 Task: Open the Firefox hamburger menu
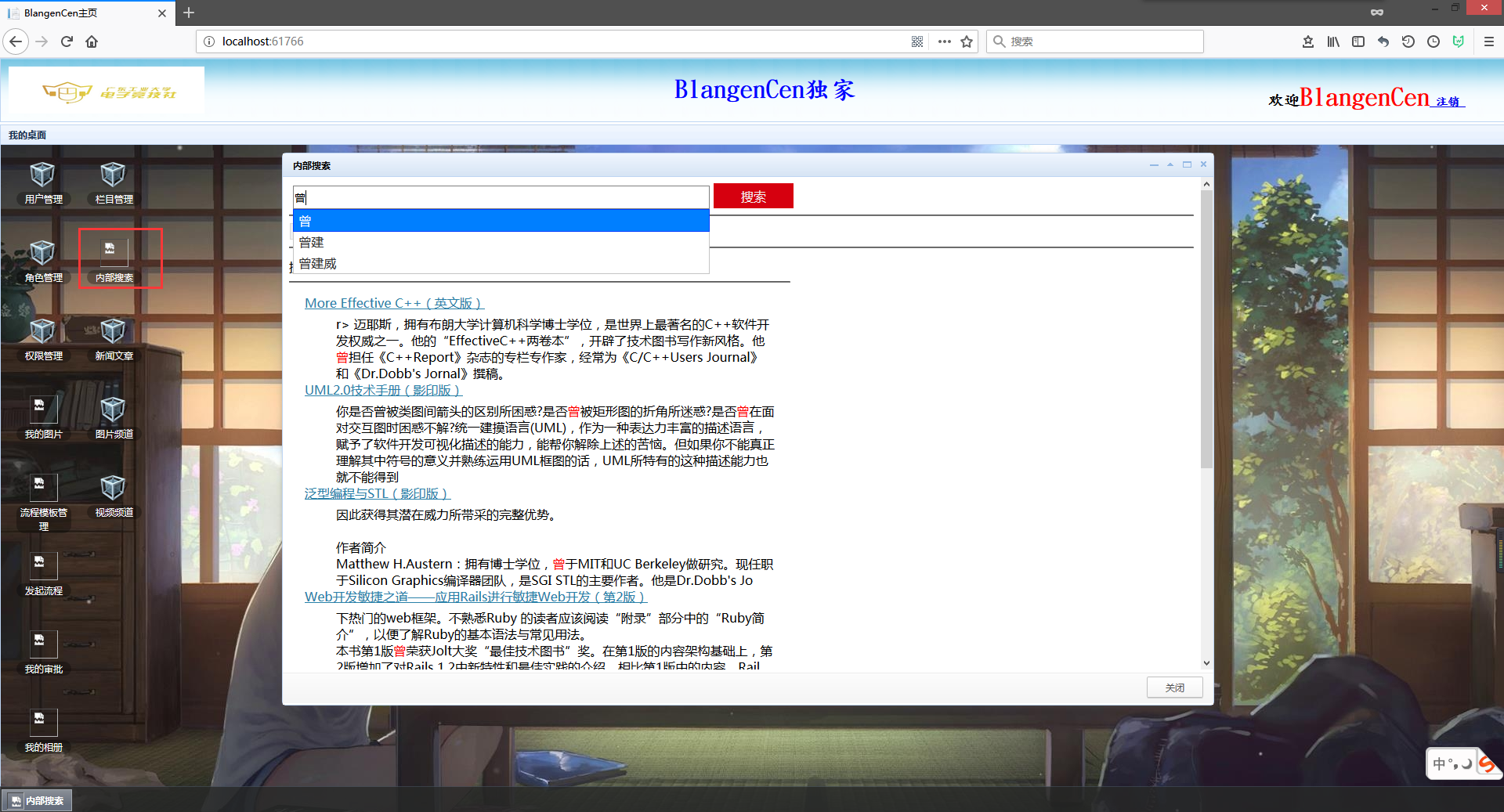coord(1489,42)
